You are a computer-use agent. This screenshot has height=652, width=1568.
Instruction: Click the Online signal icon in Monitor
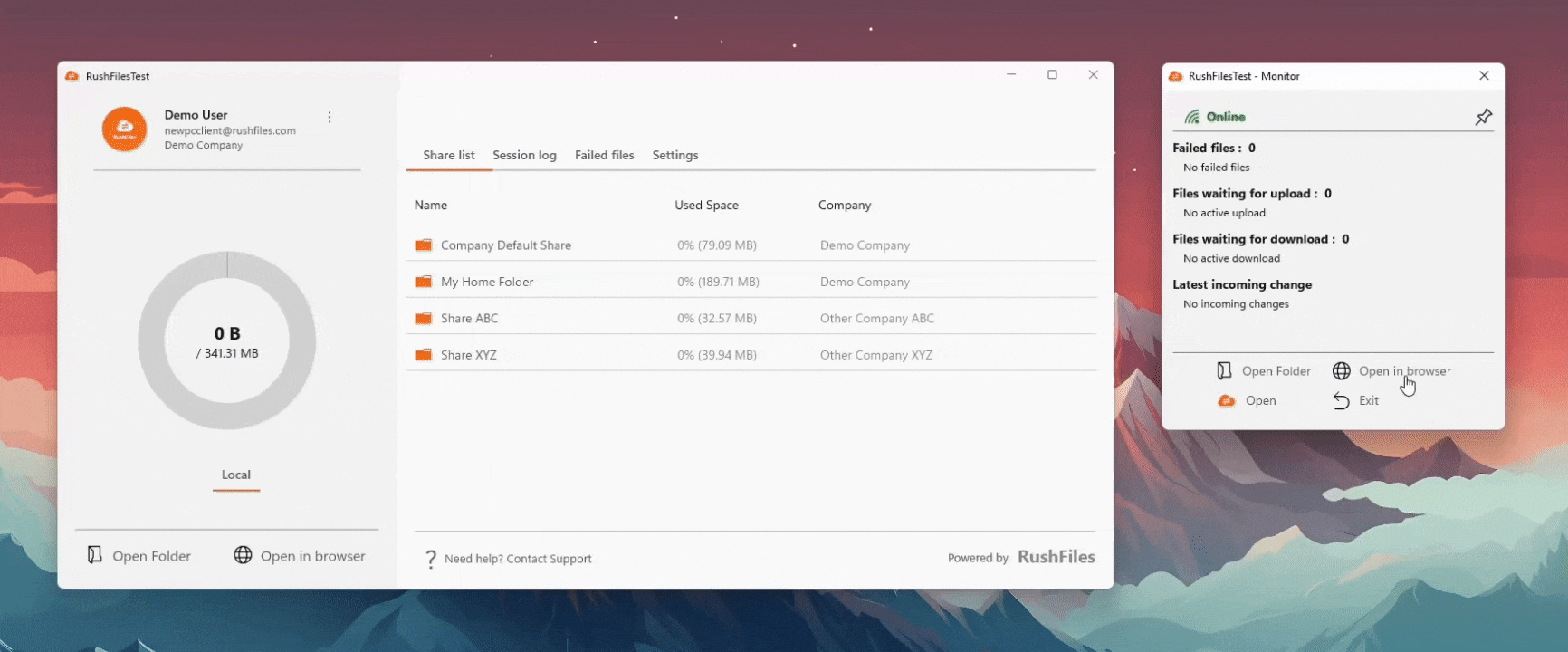[x=1192, y=117]
